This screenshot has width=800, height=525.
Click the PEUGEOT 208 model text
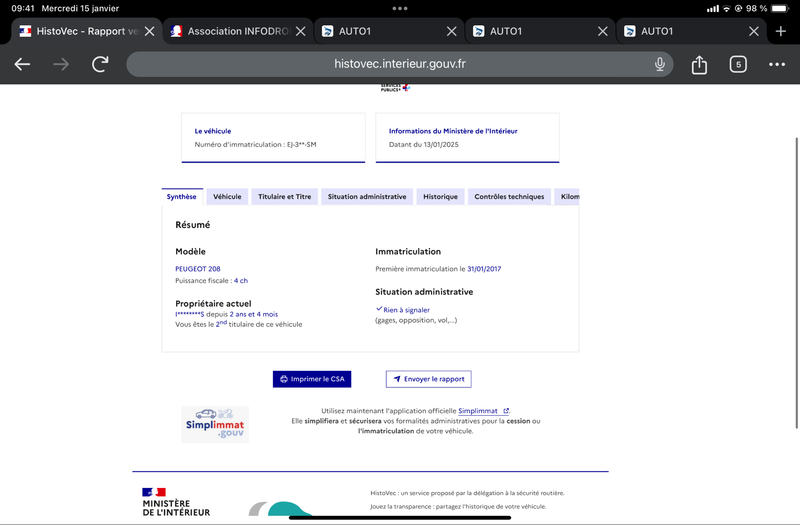197,269
